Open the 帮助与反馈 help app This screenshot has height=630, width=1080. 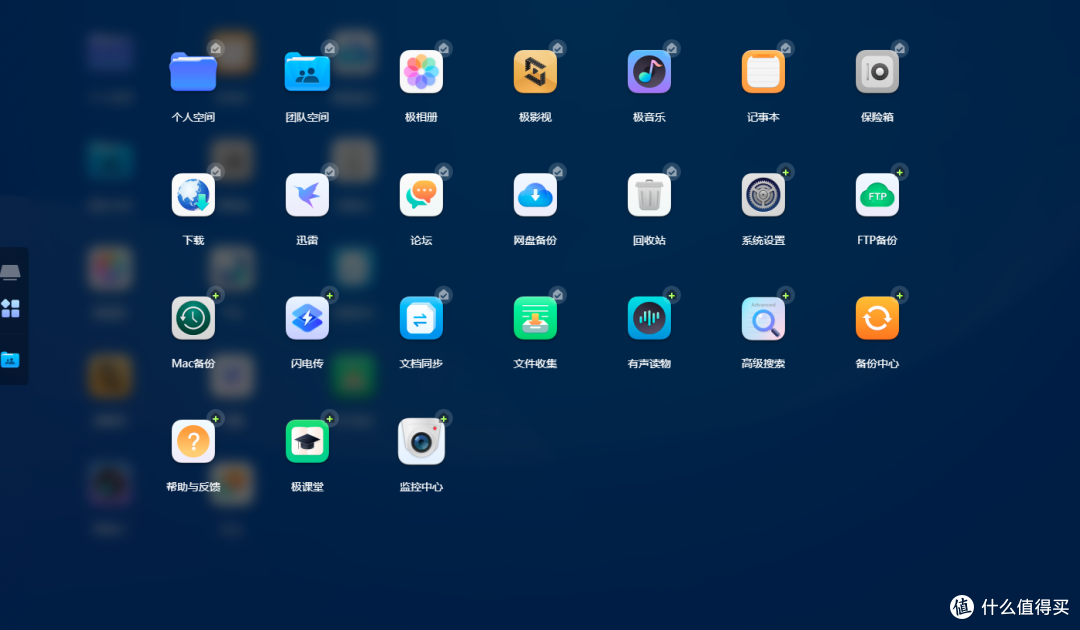click(x=193, y=441)
